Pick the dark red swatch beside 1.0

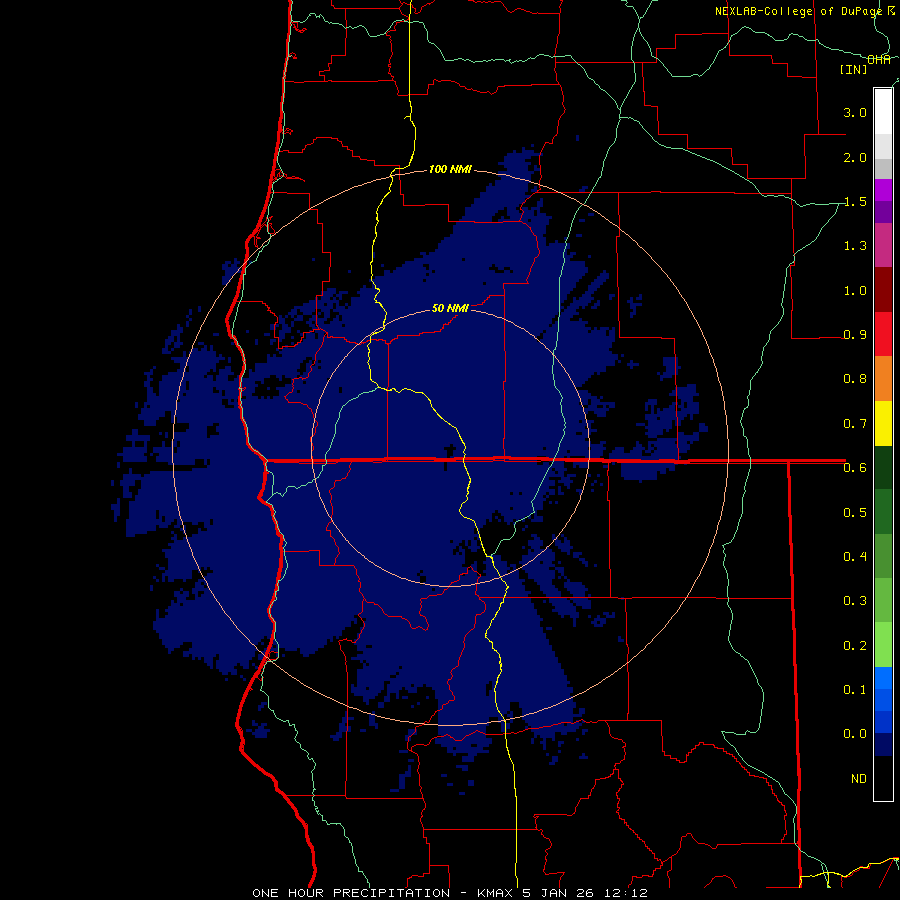point(883,290)
